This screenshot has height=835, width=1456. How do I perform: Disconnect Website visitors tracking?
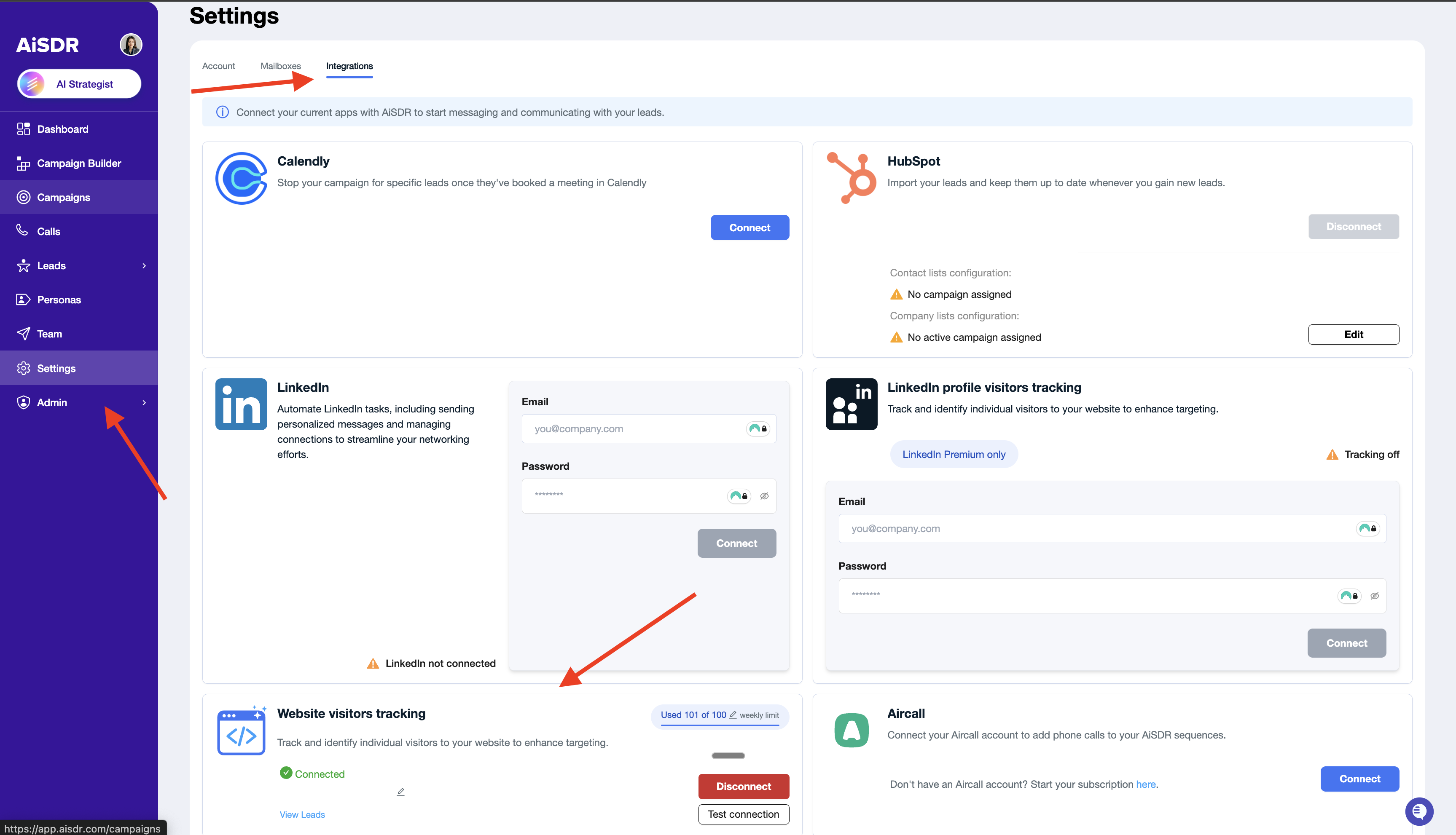coord(744,786)
